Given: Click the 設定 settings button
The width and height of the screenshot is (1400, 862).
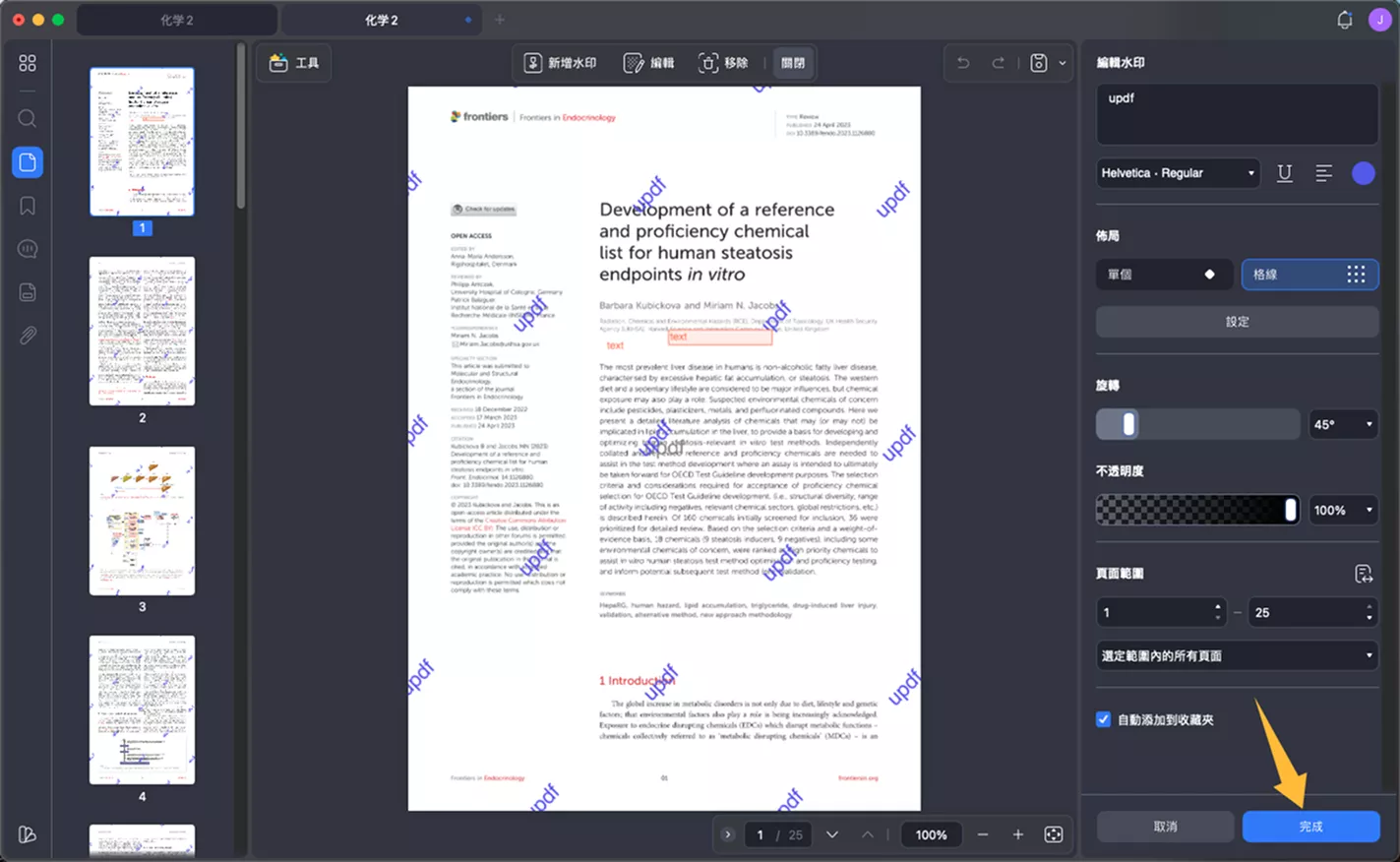Looking at the screenshot, I should coord(1237,322).
